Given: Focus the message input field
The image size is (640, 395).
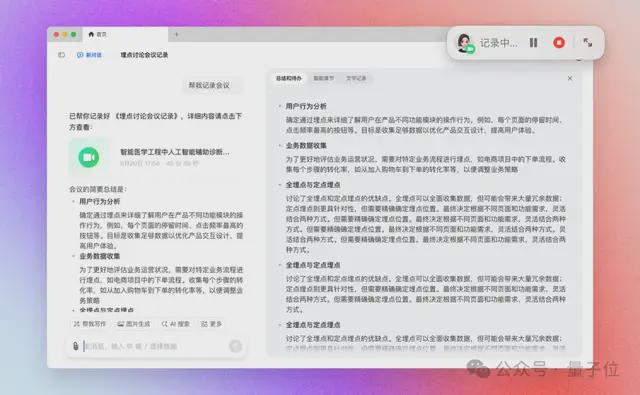Looking at the screenshot, I should click(x=155, y=346).
